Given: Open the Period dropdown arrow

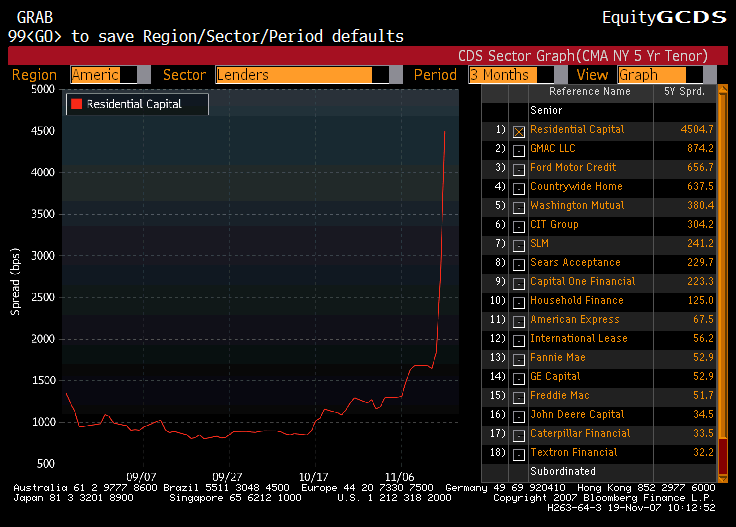Looking at the screenshot, I should pos(560,75).
